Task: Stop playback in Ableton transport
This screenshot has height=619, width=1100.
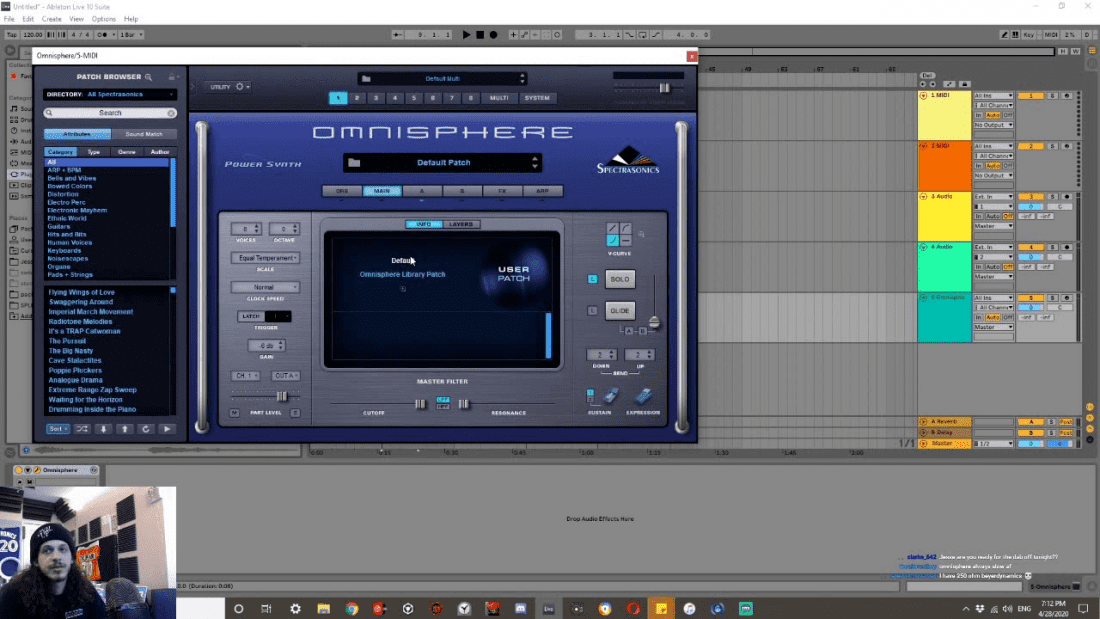Action: 480,34
